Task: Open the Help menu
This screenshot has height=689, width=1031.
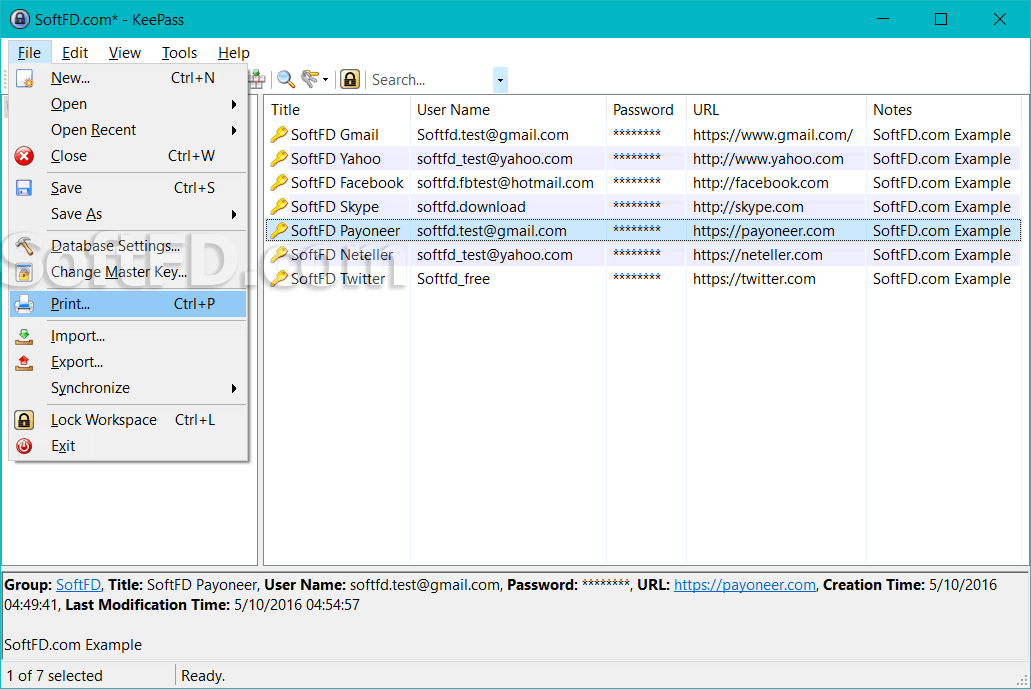Action: (x=233, y=53)
